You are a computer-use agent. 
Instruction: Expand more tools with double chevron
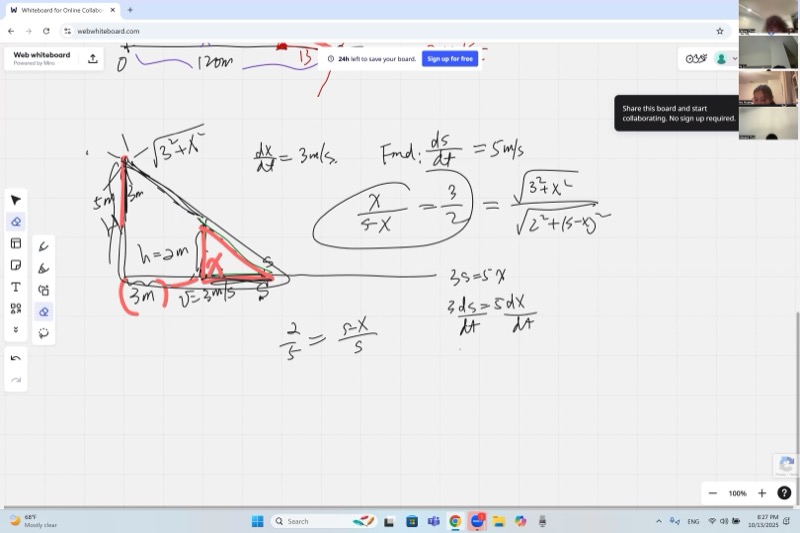click(x=16, y=329)
